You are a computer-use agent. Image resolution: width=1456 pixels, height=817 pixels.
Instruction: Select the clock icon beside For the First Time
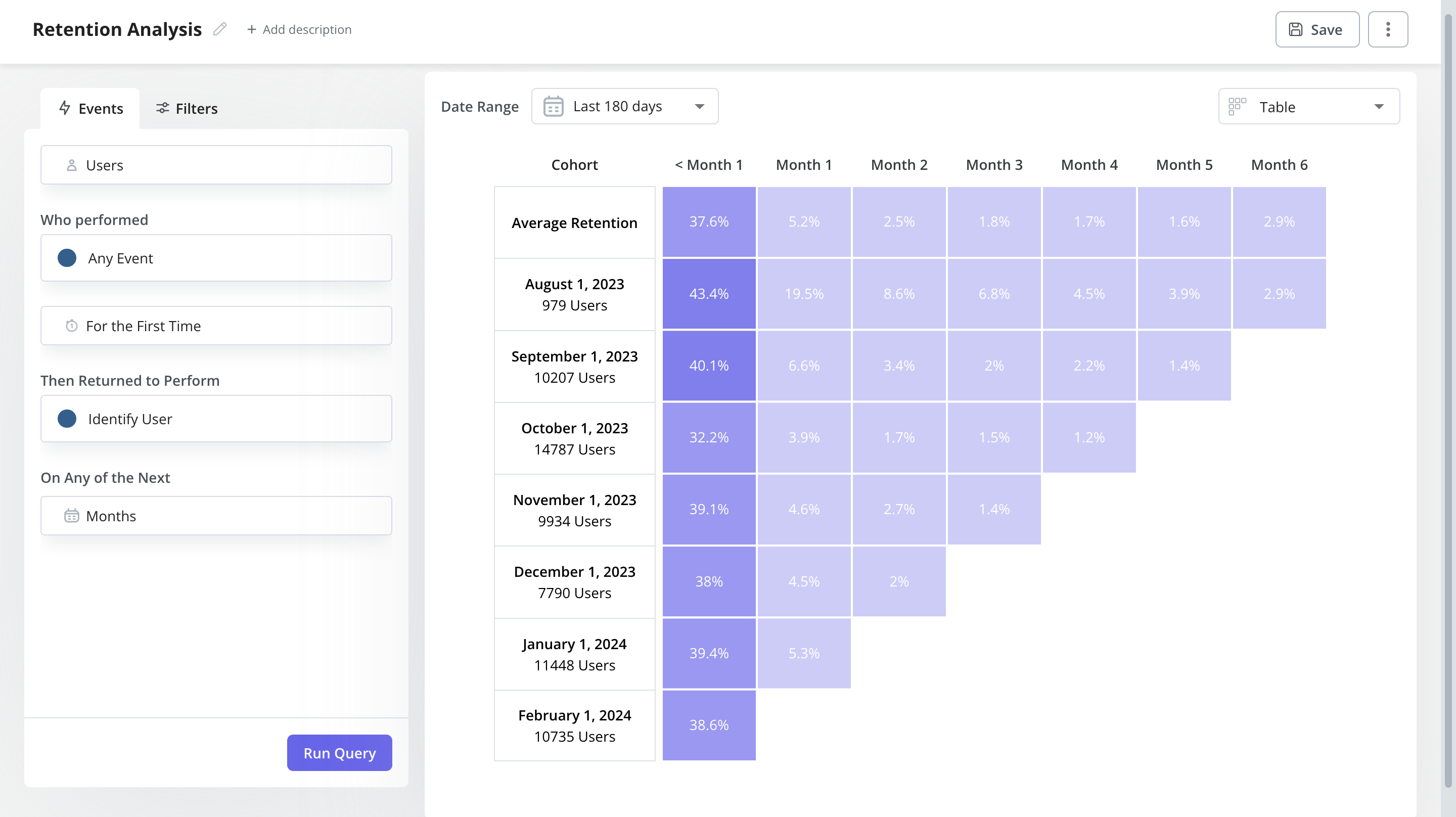tap(71, 326)
